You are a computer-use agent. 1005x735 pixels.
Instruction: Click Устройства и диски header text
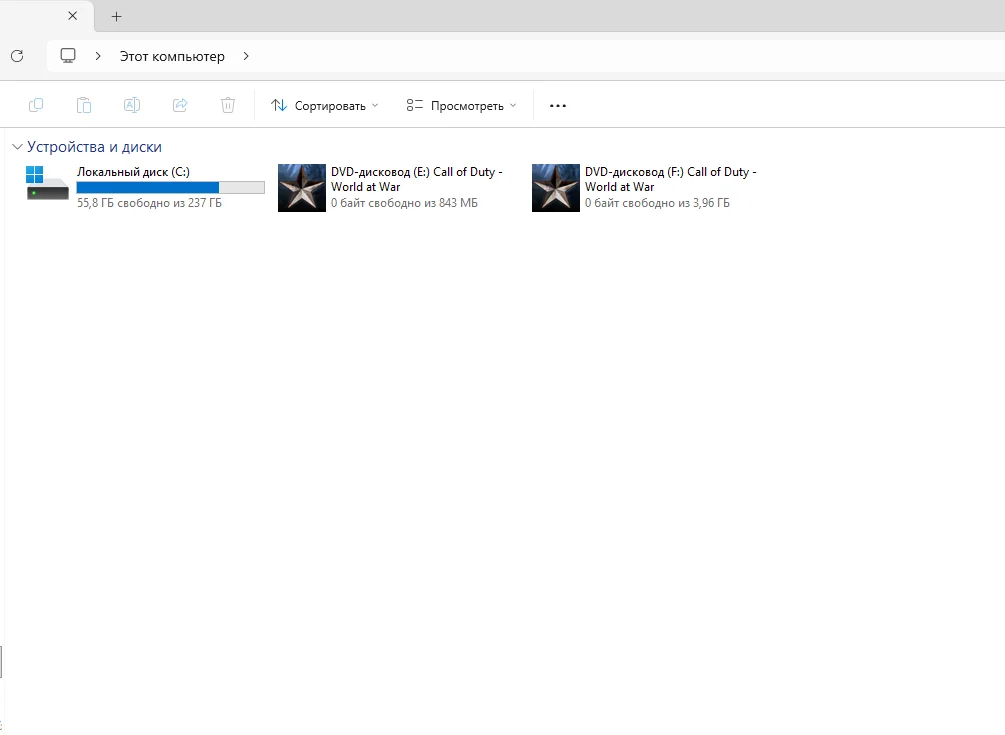click(94, 147)
